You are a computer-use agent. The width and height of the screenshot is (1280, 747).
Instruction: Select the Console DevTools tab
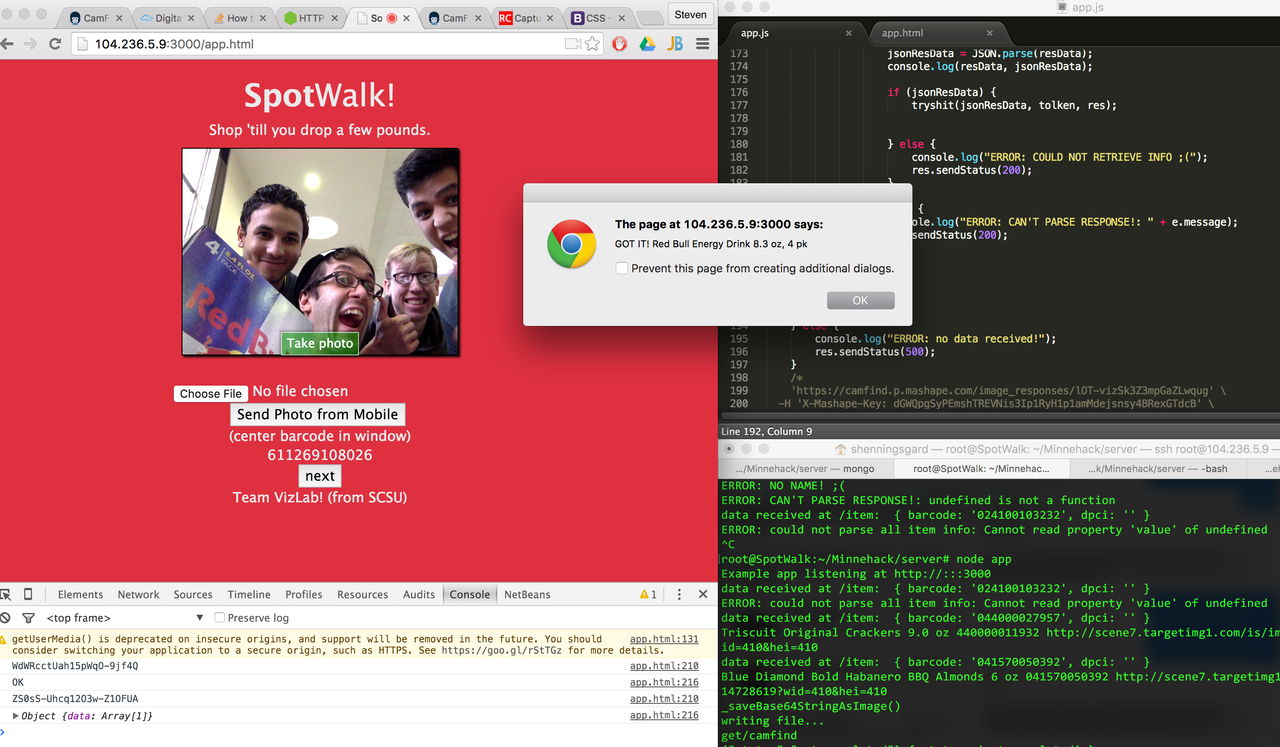pyautogui.click(x=469, y=594)
